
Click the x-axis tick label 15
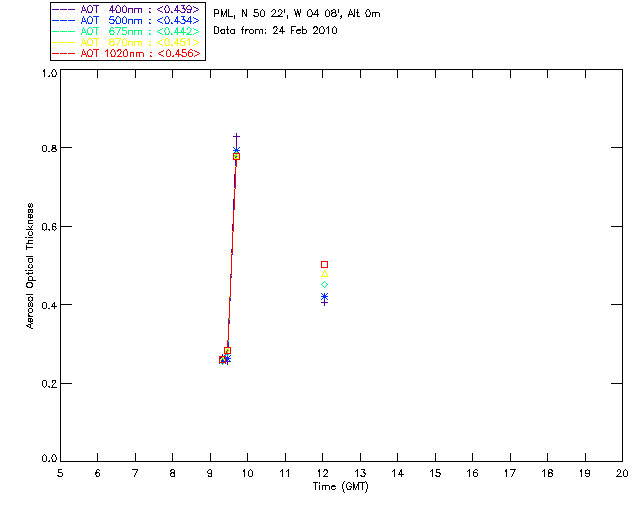[435, 473]
